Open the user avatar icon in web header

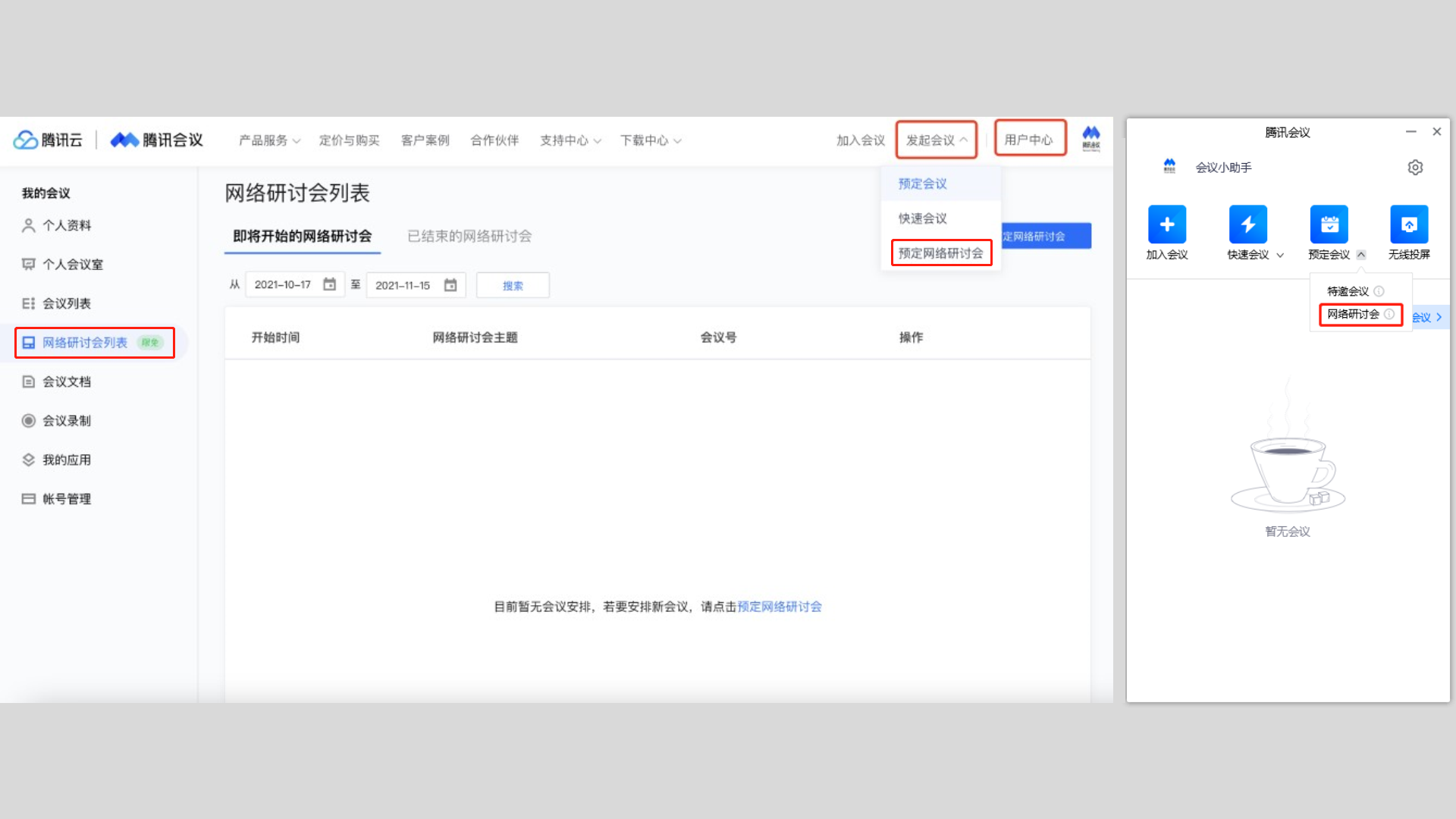pos(1090,139)
